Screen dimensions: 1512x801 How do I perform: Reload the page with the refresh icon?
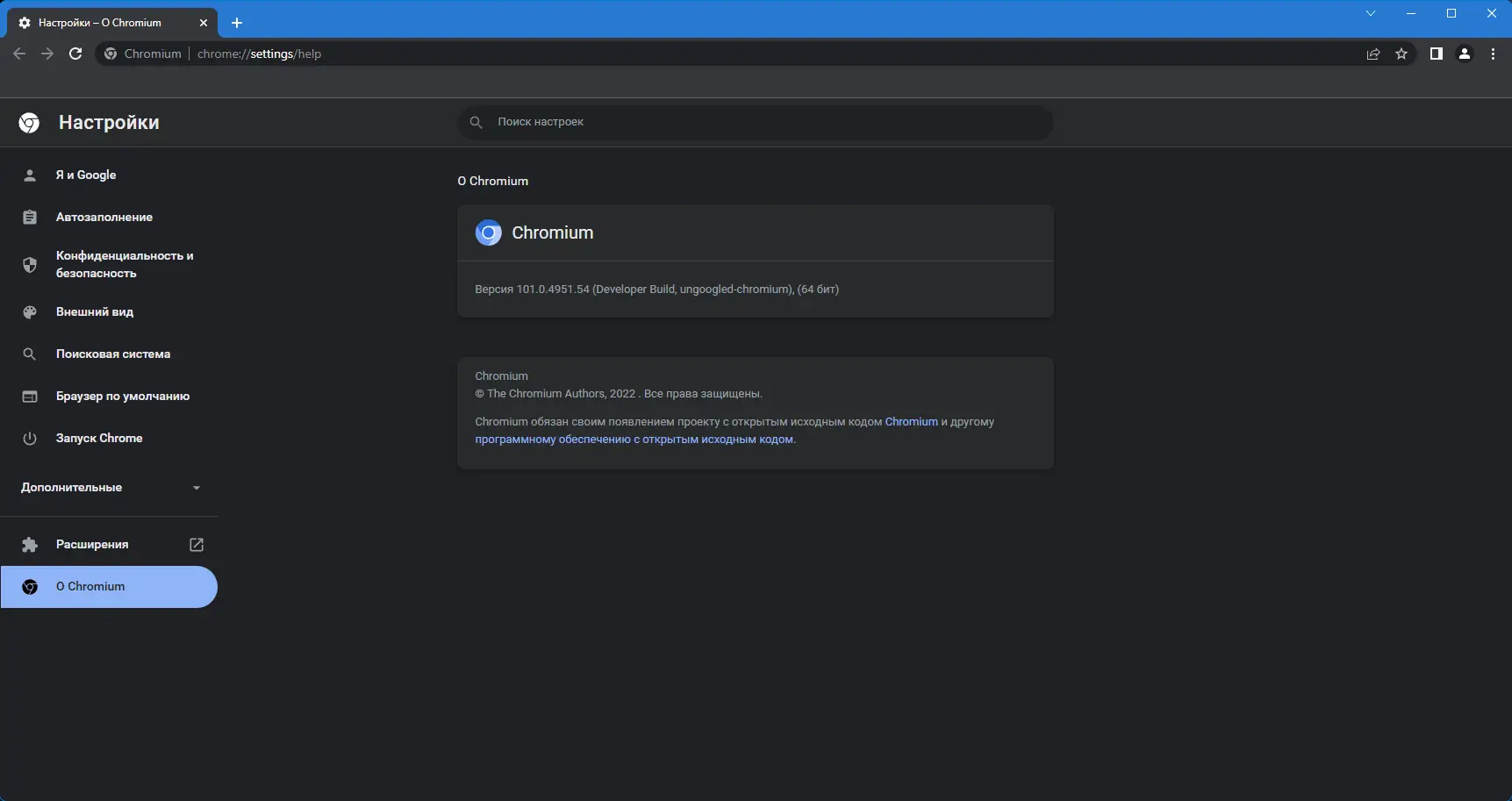75,54
